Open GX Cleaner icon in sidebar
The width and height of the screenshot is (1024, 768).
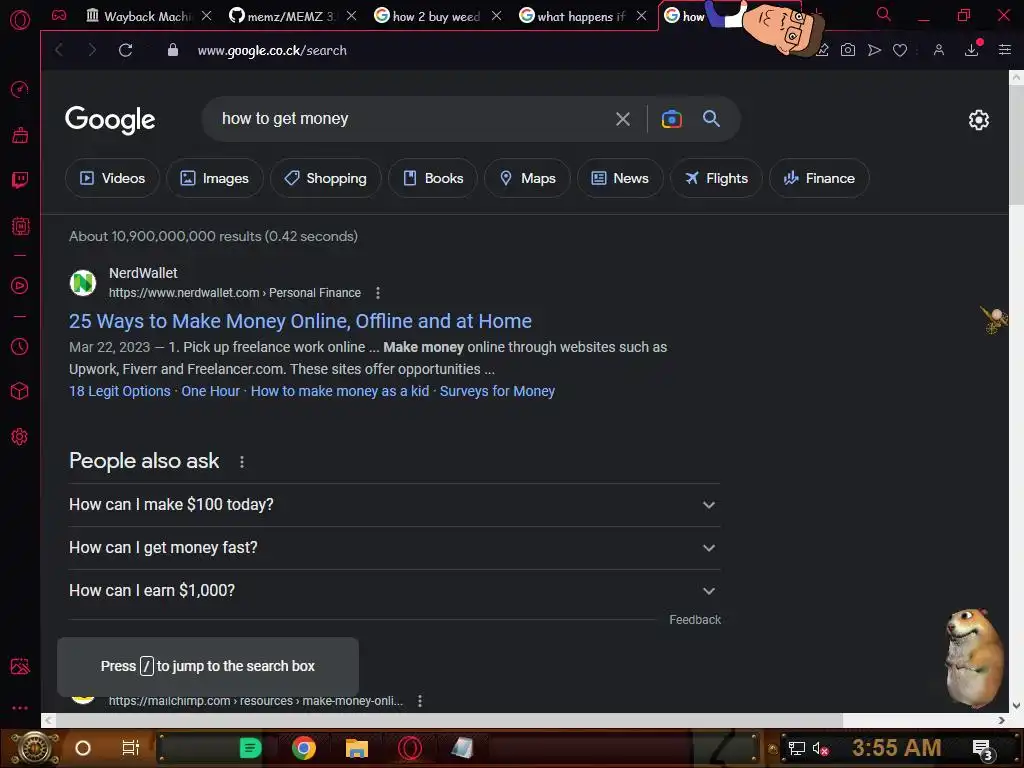pyautogui.click(x=20, y=135)
